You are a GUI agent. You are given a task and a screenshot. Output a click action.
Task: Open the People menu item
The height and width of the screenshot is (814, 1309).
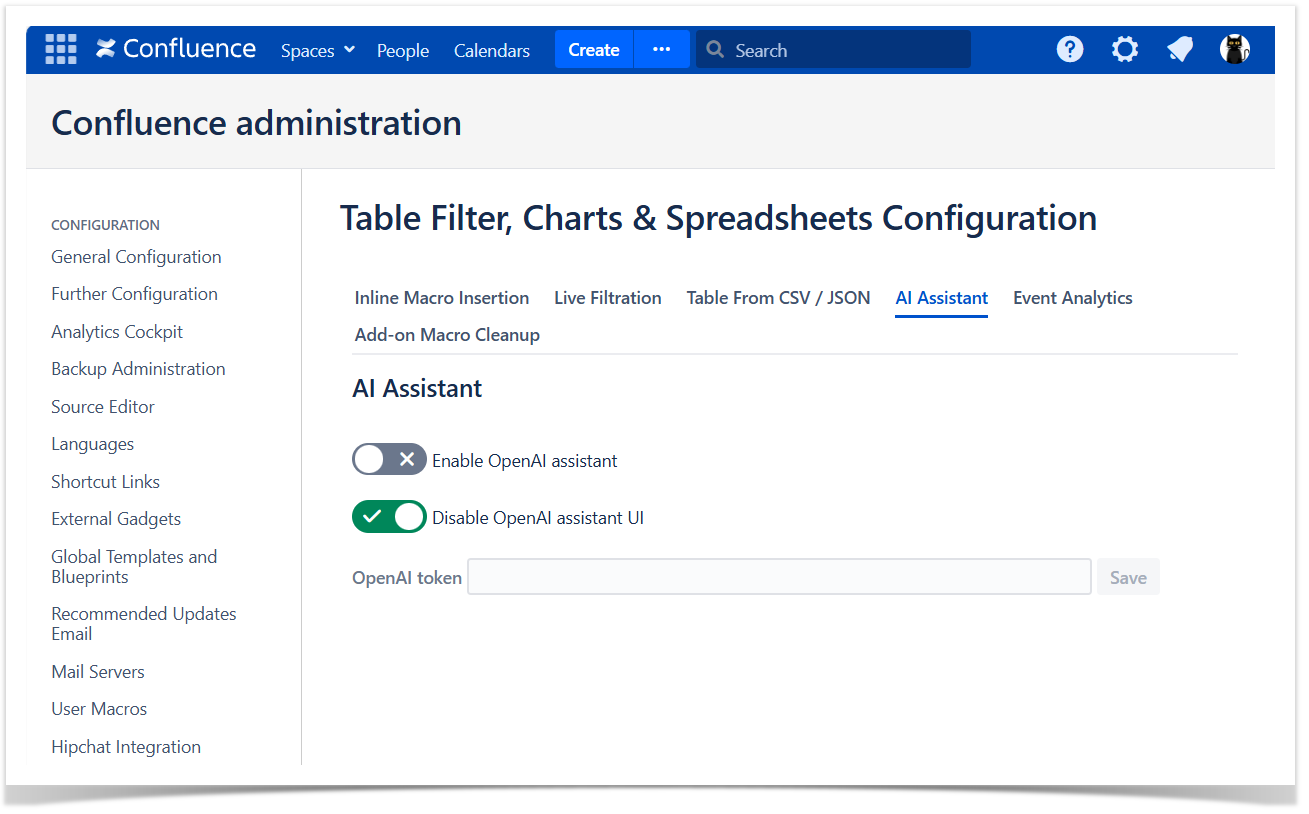403,50
